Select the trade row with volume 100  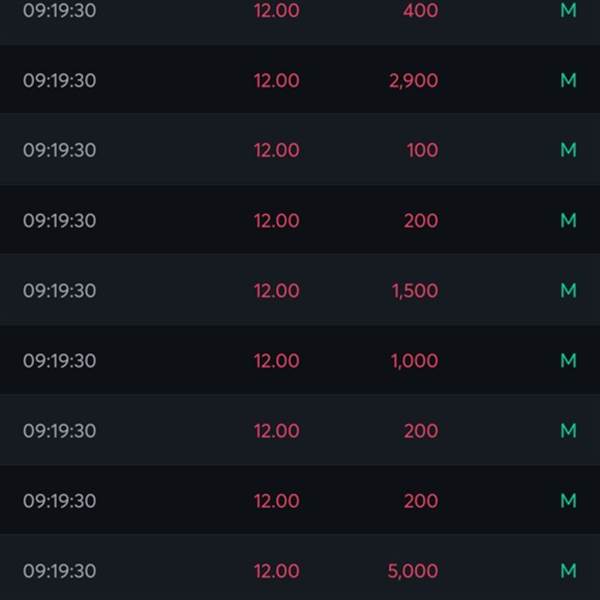click(x=300, y=149)
